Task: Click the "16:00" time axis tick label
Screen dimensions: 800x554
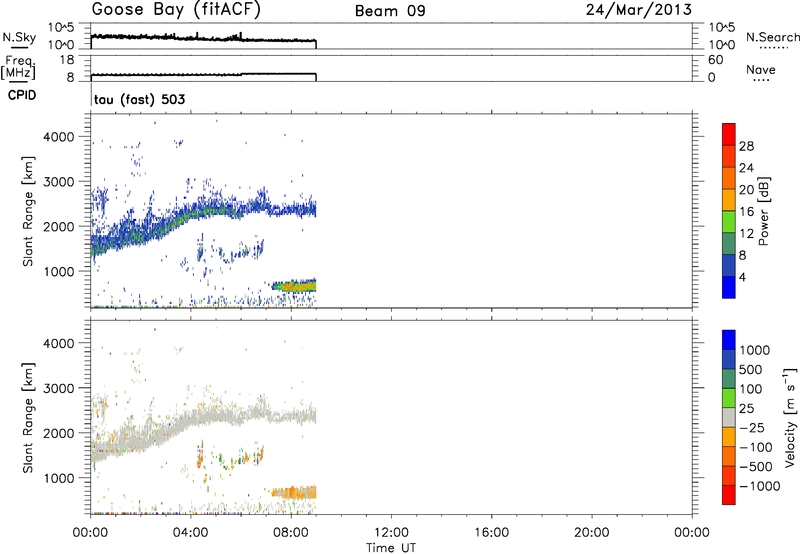Action: [x=491, y=533]
